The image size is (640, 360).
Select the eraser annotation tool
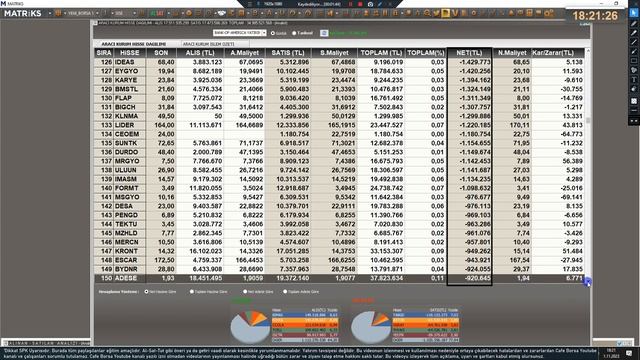point(633,89)
